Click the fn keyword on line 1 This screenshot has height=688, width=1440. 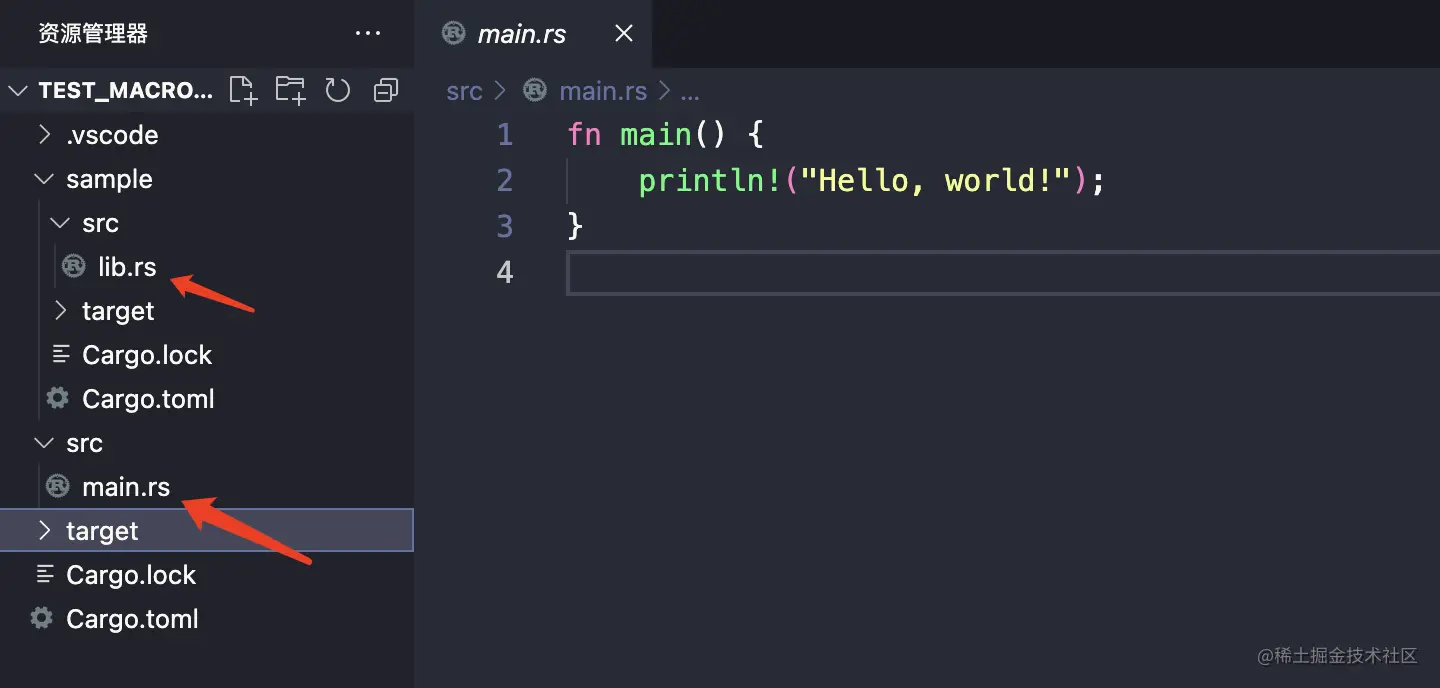click(x=584, y=134)
